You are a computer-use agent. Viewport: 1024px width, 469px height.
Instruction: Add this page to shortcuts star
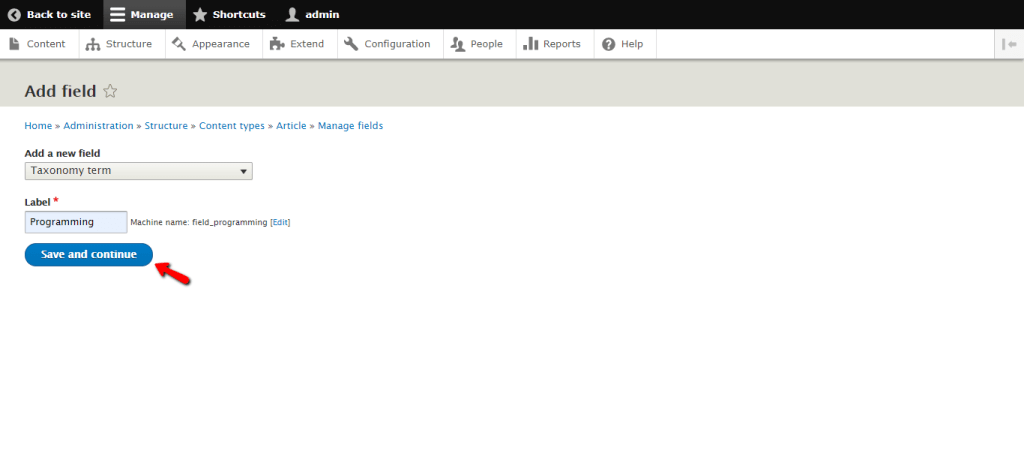110,91
